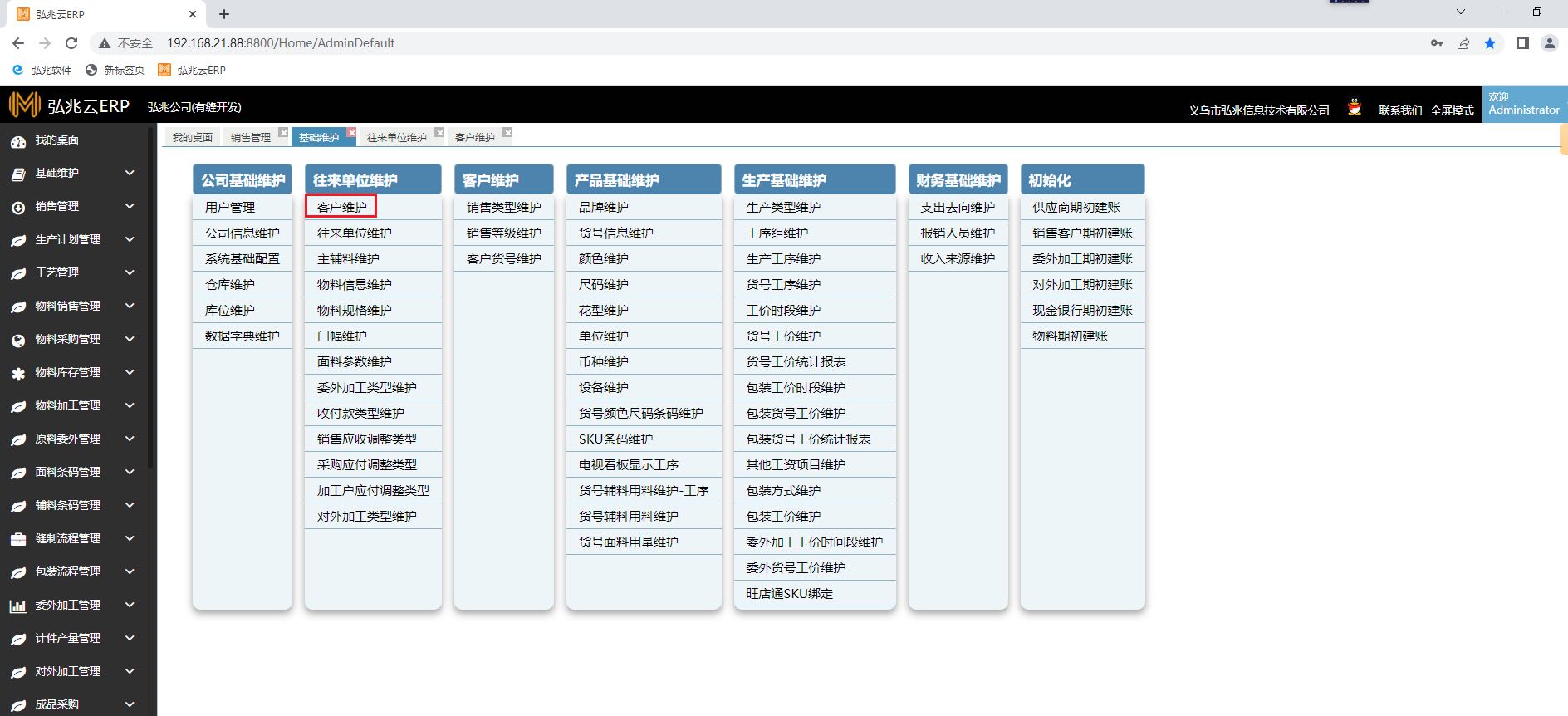Click the 缝制流程管理 briefcase icon

point(18,540)
